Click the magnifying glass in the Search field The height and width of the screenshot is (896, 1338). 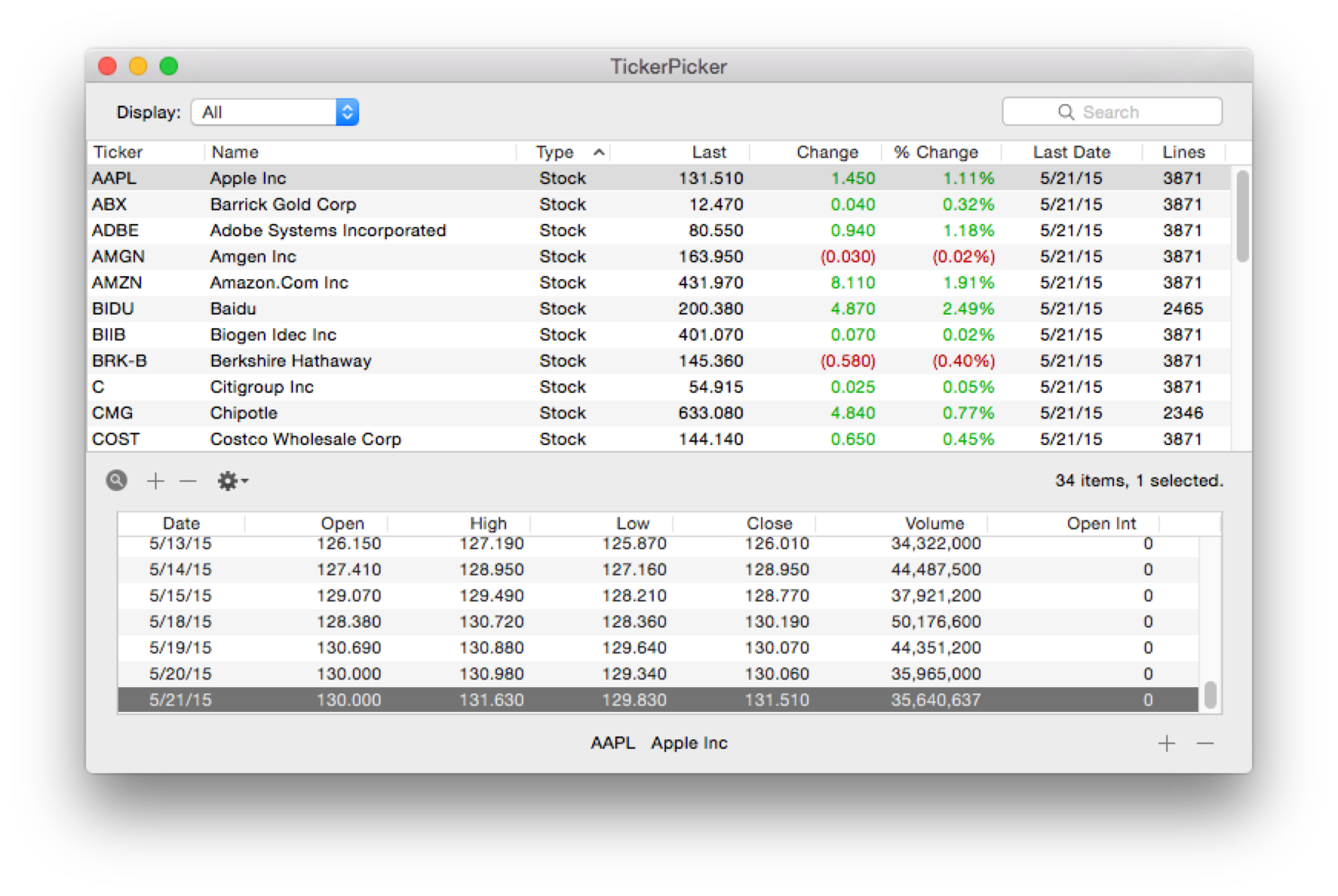click(x=1066, y=111)
